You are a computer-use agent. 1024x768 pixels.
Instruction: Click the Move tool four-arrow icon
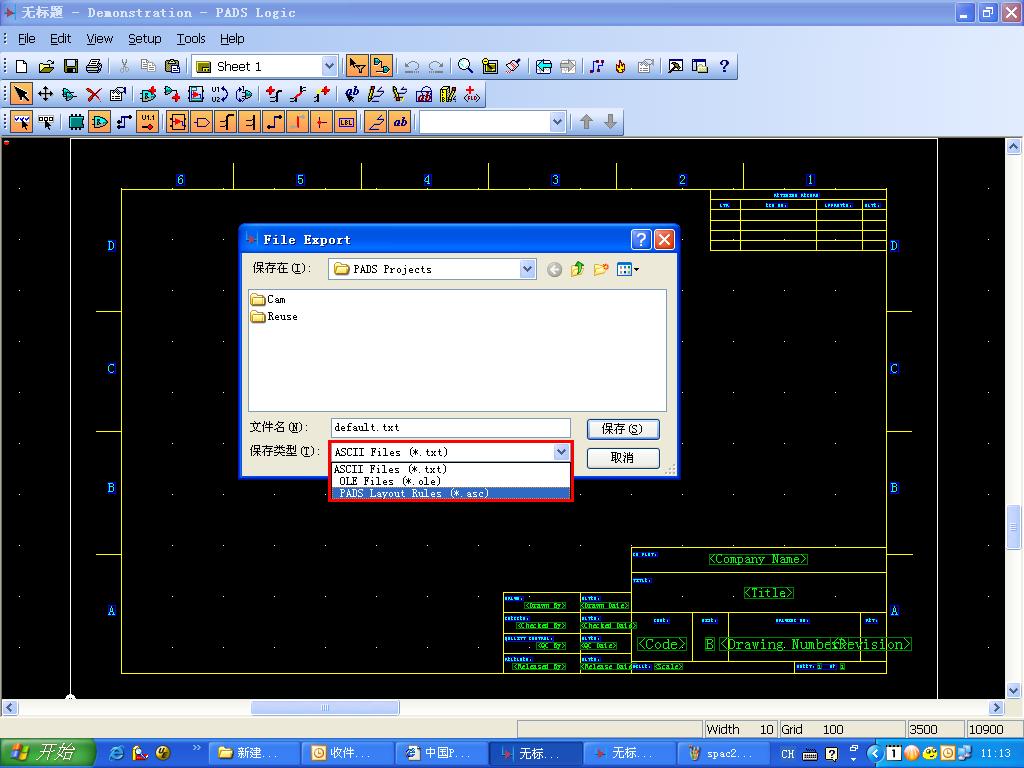coord(45,94)
